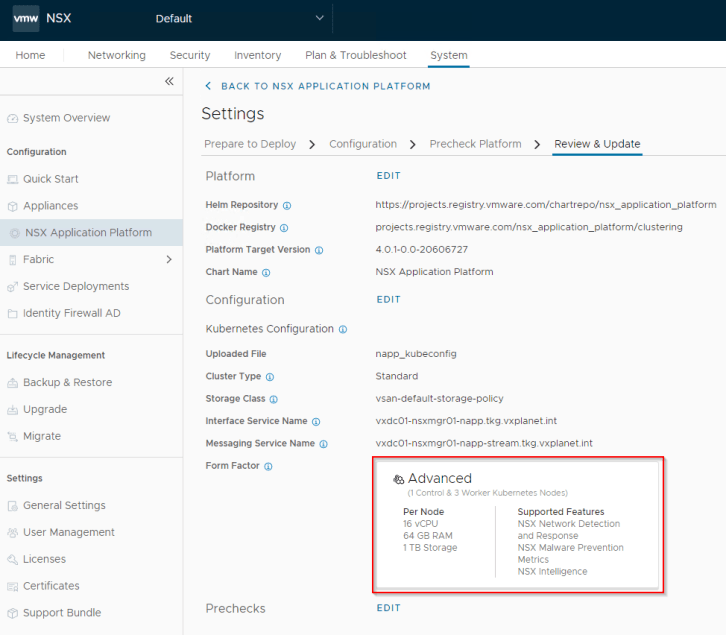This screenshot has width=726, height=635.
Task: Open the Default project dropdown
Action: tap(240, 19)
